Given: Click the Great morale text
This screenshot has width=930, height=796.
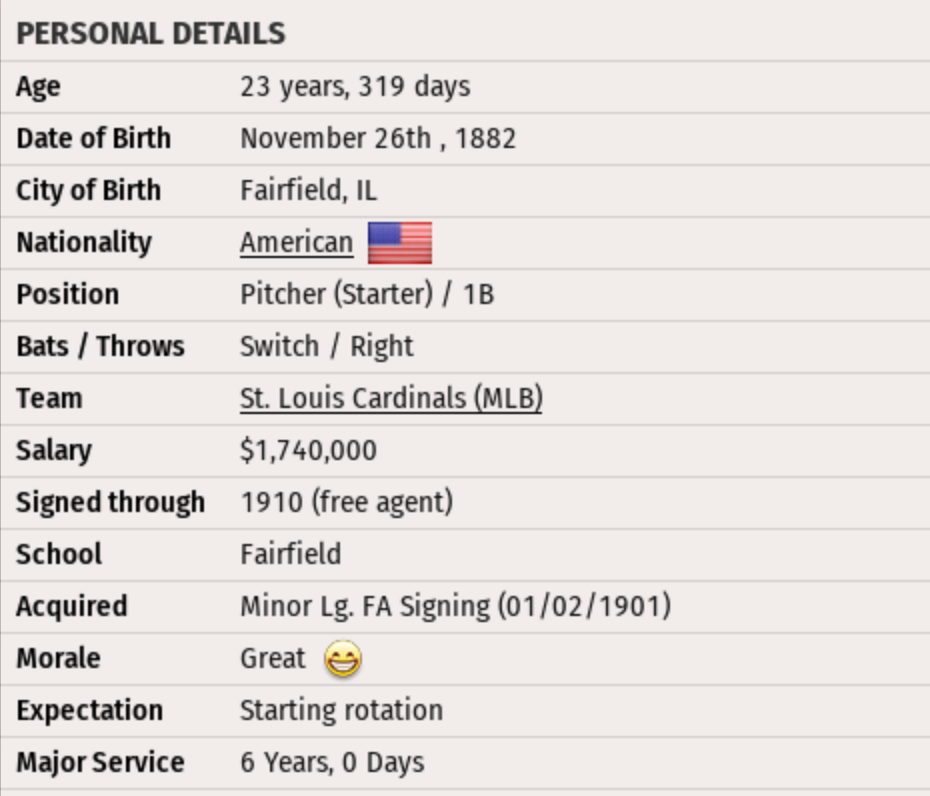Looking at the screenshot, I should (273, 658).
